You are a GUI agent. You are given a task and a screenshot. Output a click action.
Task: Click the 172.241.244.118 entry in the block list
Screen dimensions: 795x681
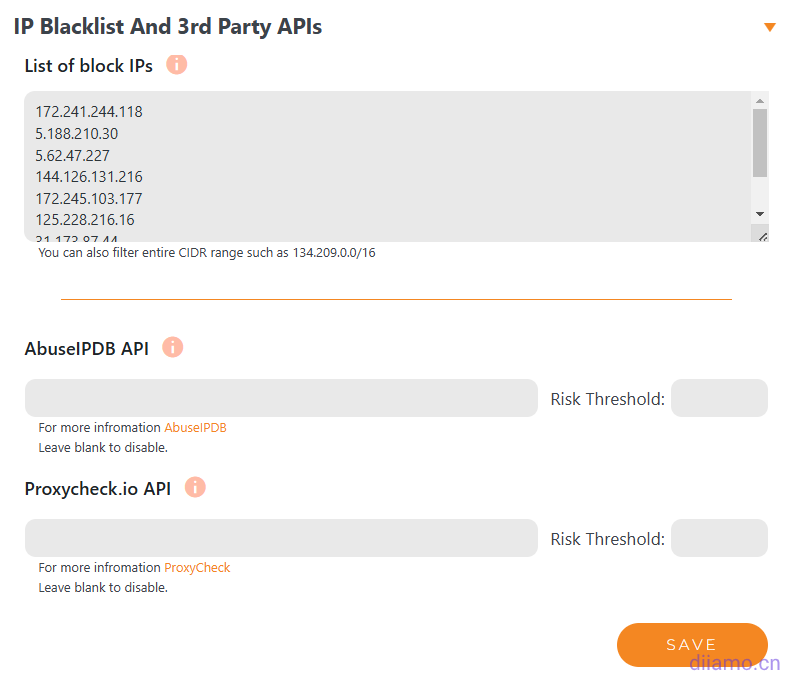point(89,112)
